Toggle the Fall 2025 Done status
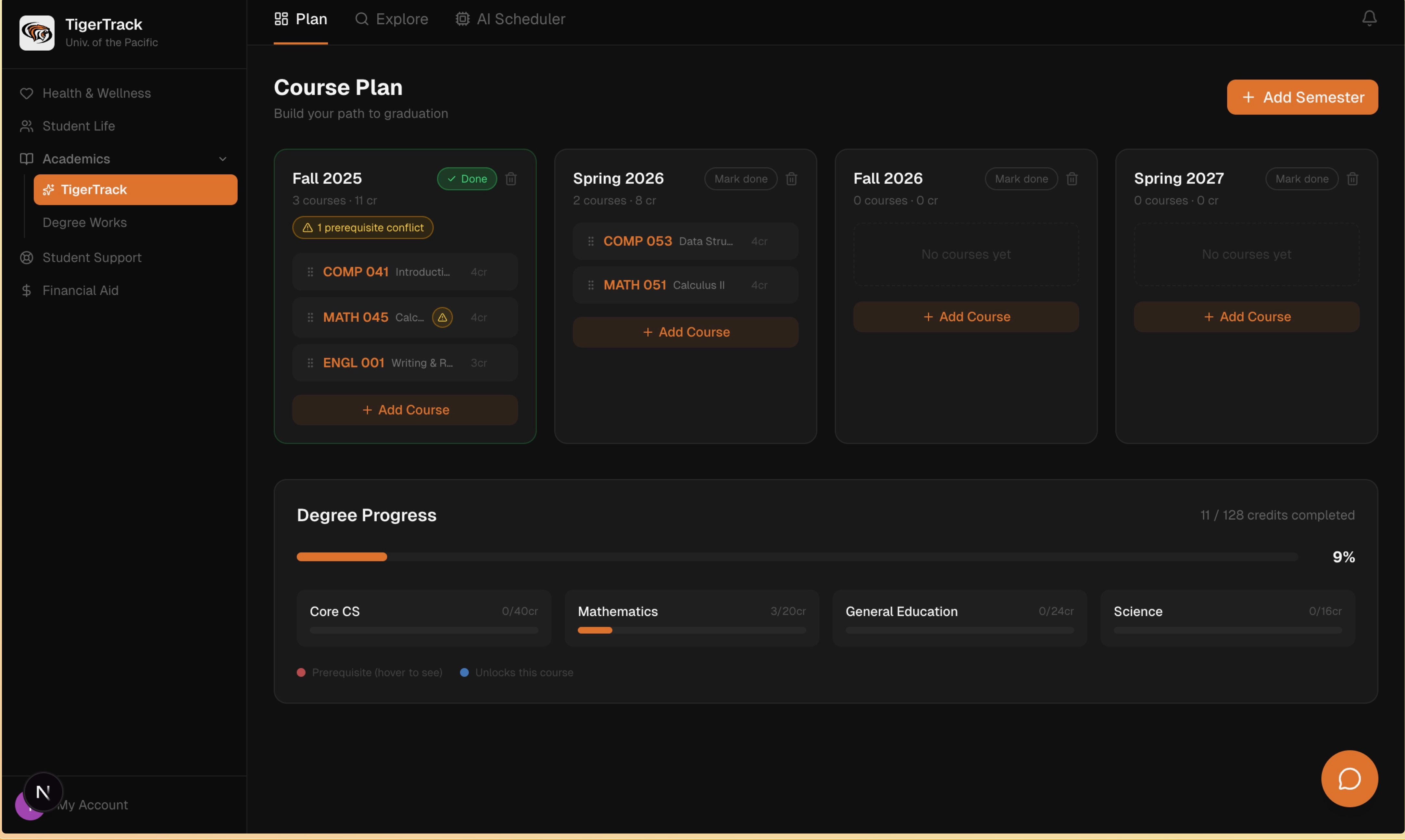 (x=467, y=179)
